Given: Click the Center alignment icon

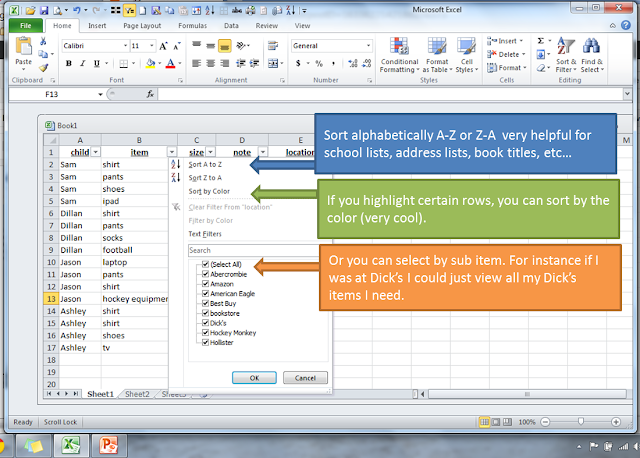Looking at the screenshot, I should [211, 63].
